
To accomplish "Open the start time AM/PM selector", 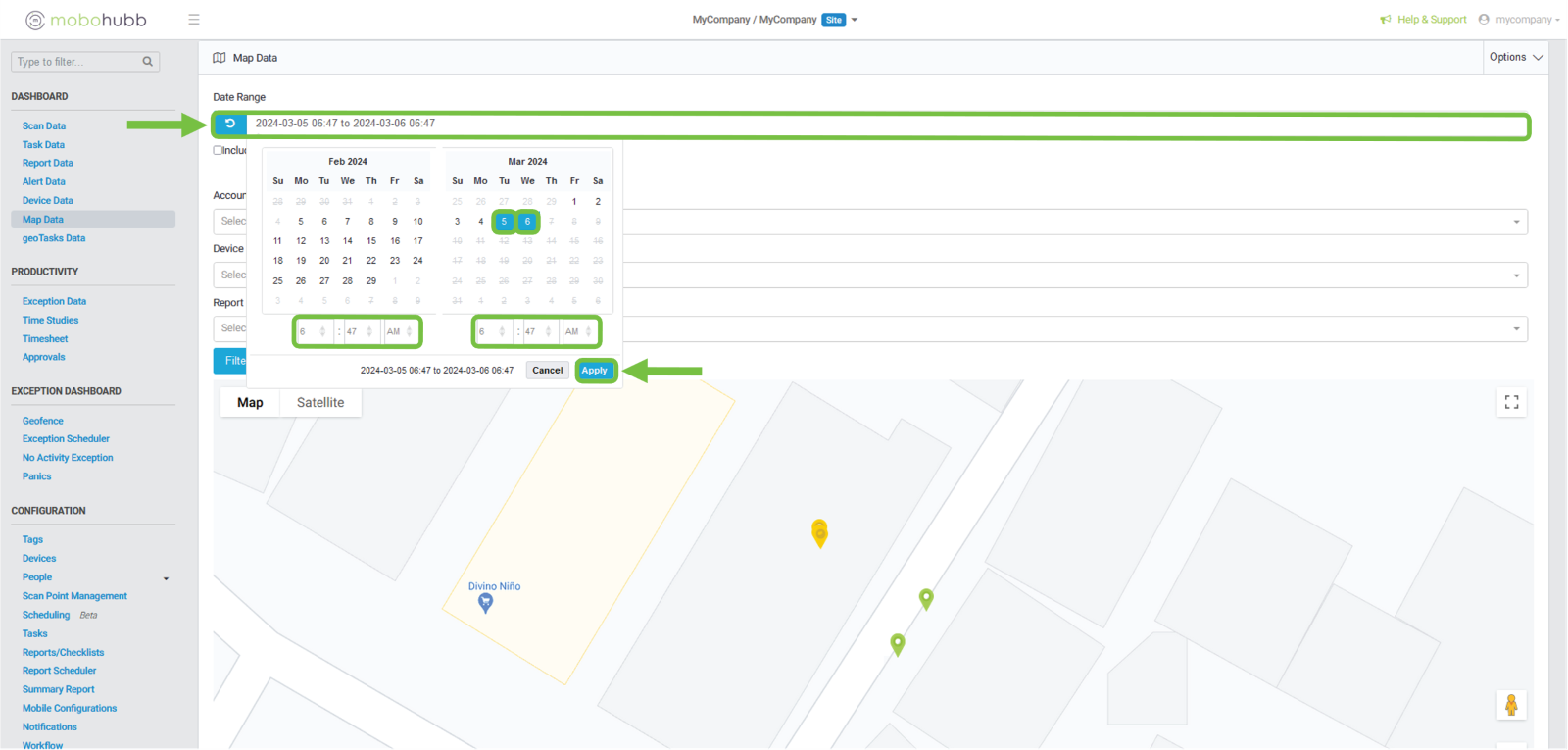I will click(x=399, y=332).
